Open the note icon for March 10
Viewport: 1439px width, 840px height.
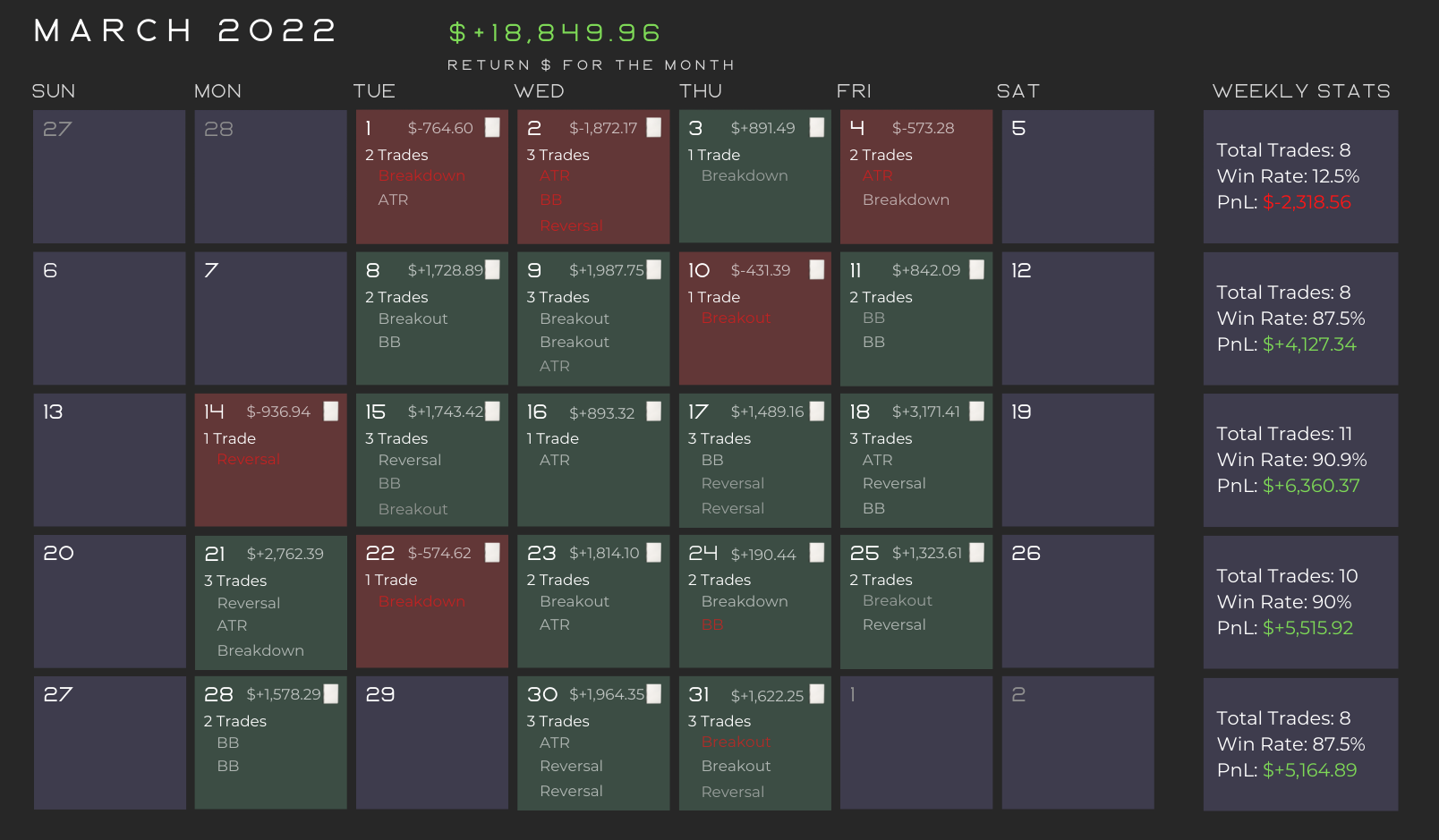(x=816, y=270)
